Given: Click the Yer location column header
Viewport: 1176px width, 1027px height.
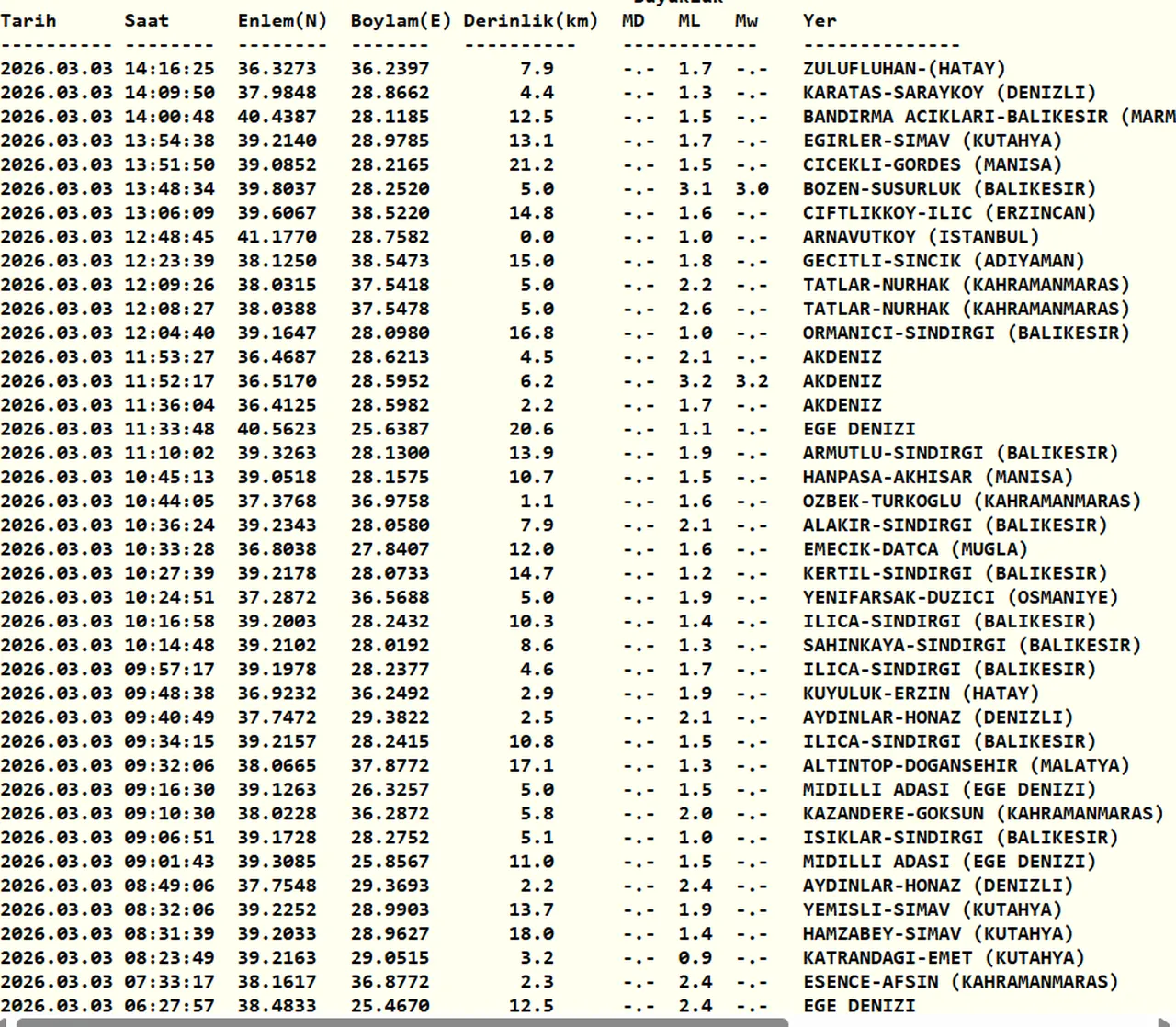Looking at the screenshot, I should (820, 20).
